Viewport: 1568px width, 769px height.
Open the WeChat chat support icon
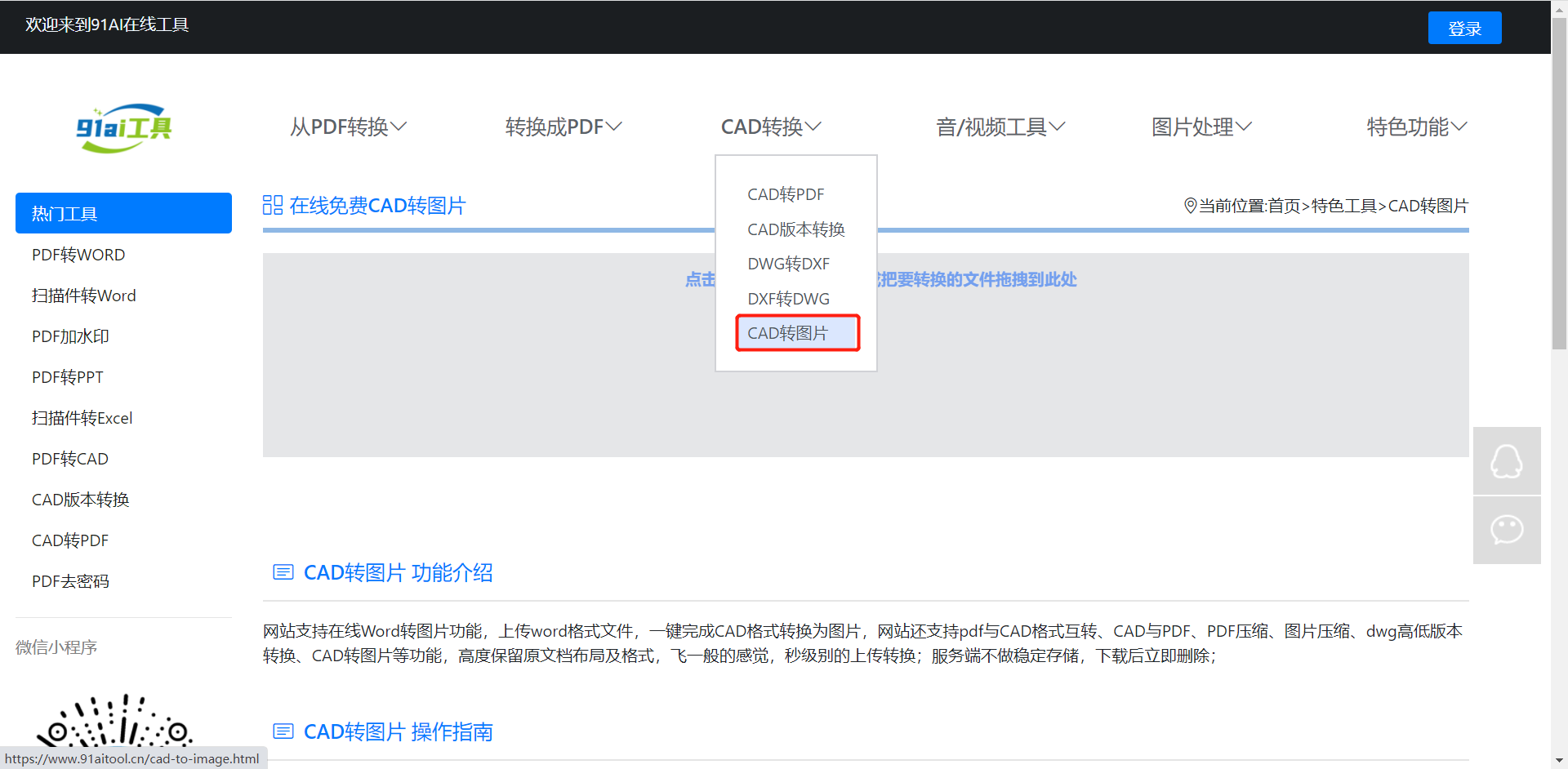coord(1506,530)
